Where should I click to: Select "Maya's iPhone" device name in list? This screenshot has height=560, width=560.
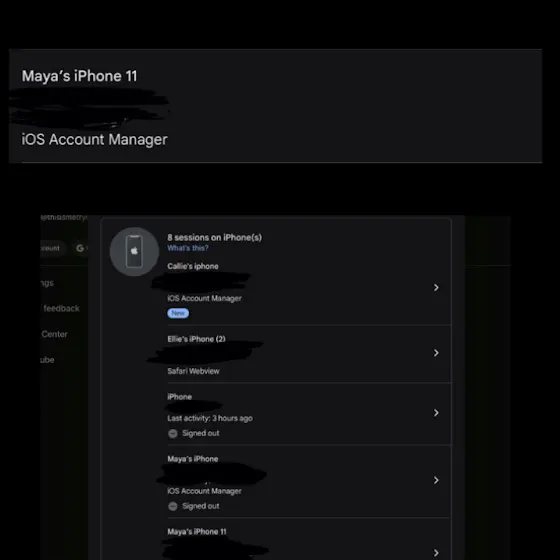coord(193,459)
